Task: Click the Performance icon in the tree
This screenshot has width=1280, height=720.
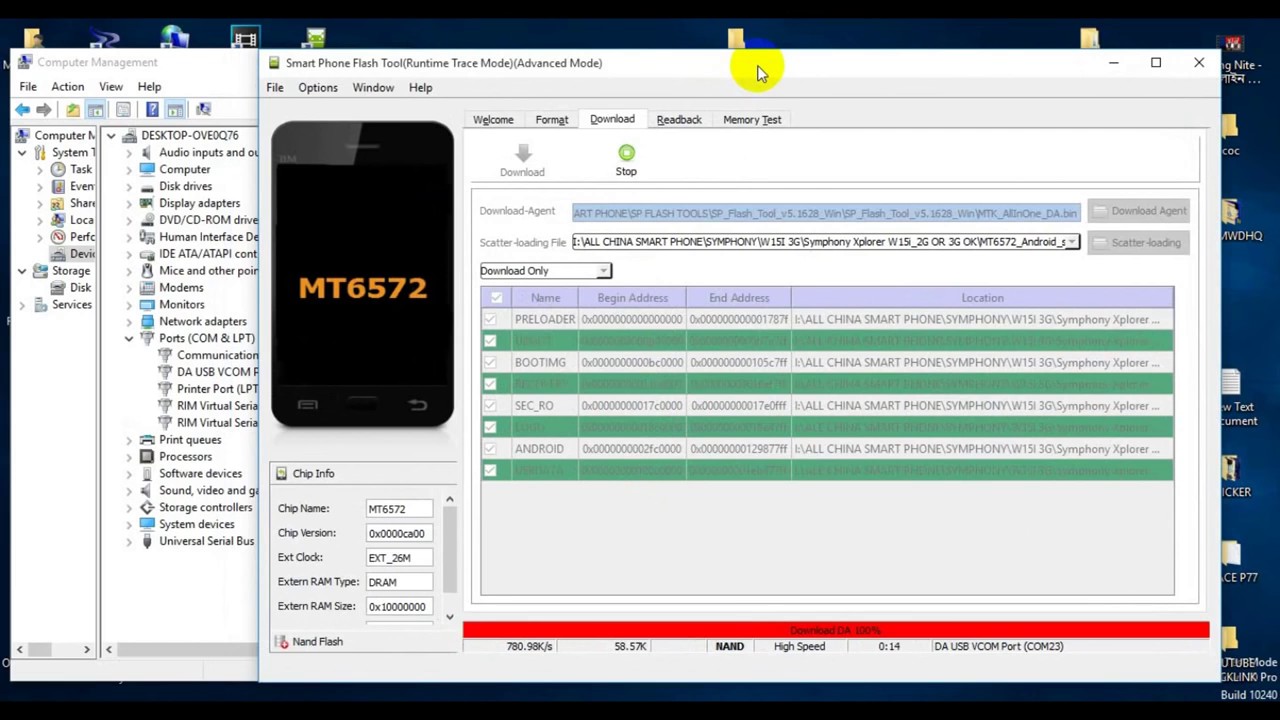Action: (x=58, y=237)
